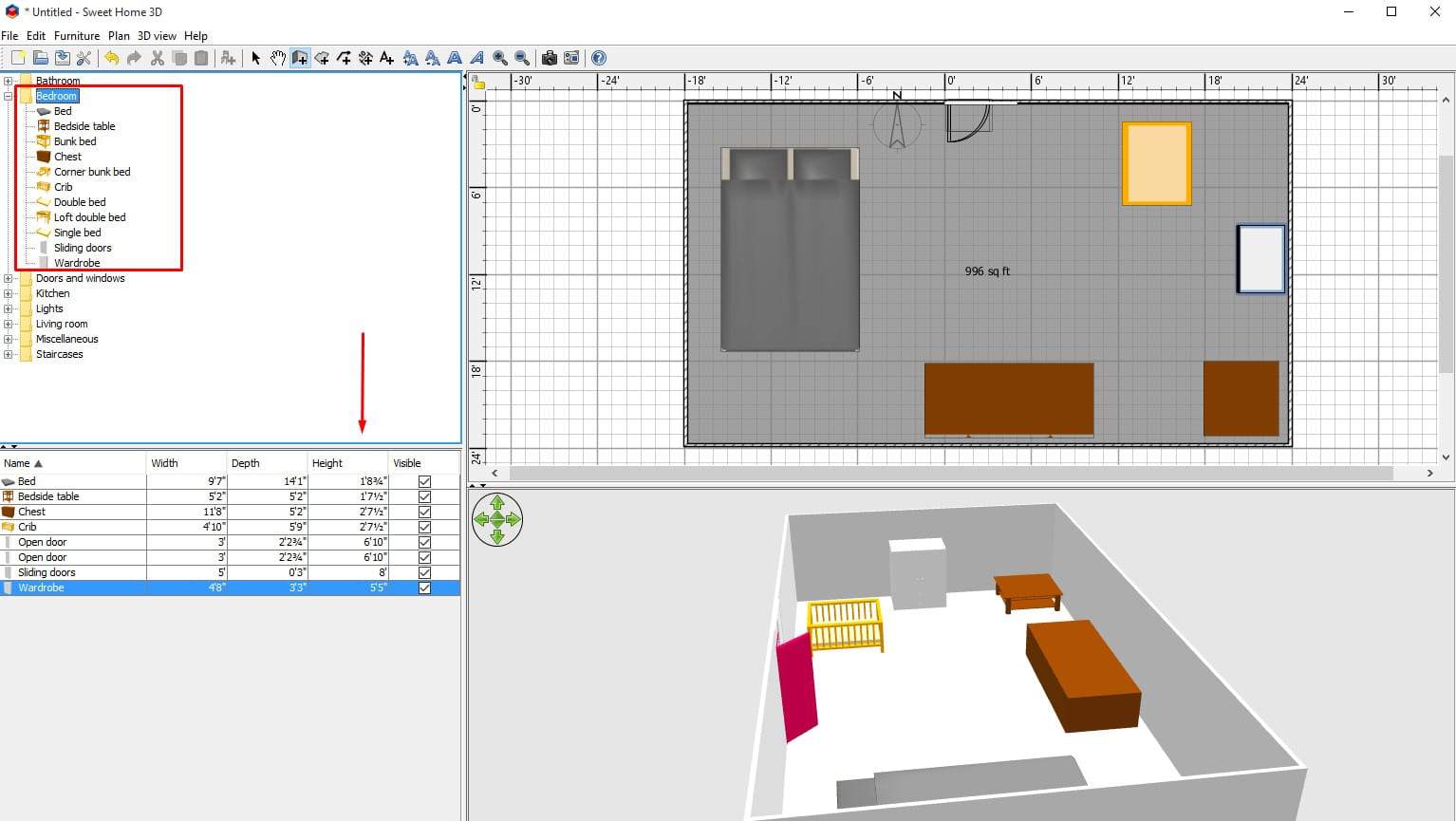This screenshot has width=1456, height=821.
Task: Click the Create photo camera icon
Action: click(x=549, y=58)
